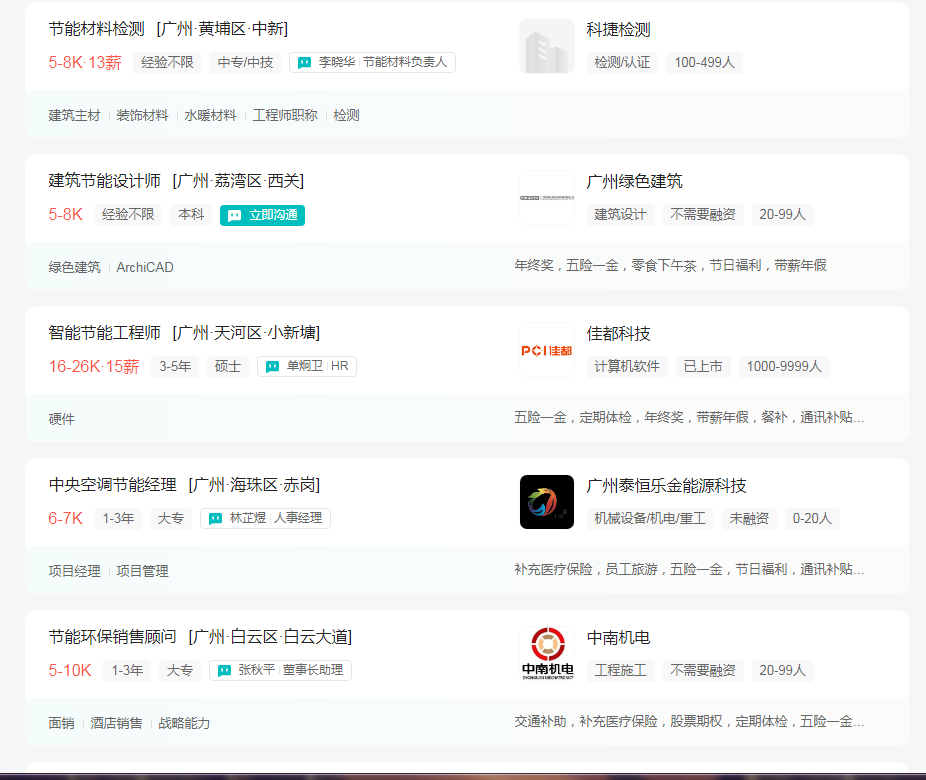Click the 科捷检测 placeholder company logo
The width and height of the screenshot is (926, 780).
pyautogui.click(x=546, y=46)
